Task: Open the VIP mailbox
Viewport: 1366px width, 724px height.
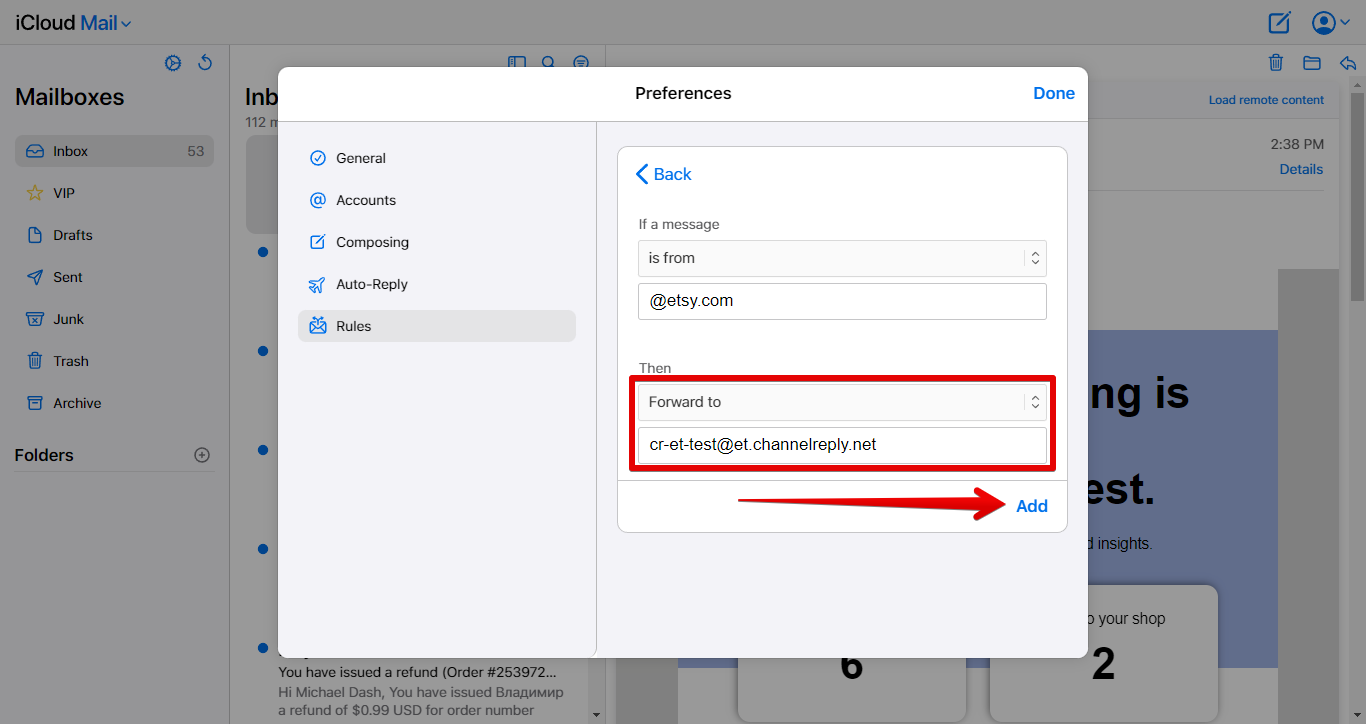Action: tap(114, 193)
